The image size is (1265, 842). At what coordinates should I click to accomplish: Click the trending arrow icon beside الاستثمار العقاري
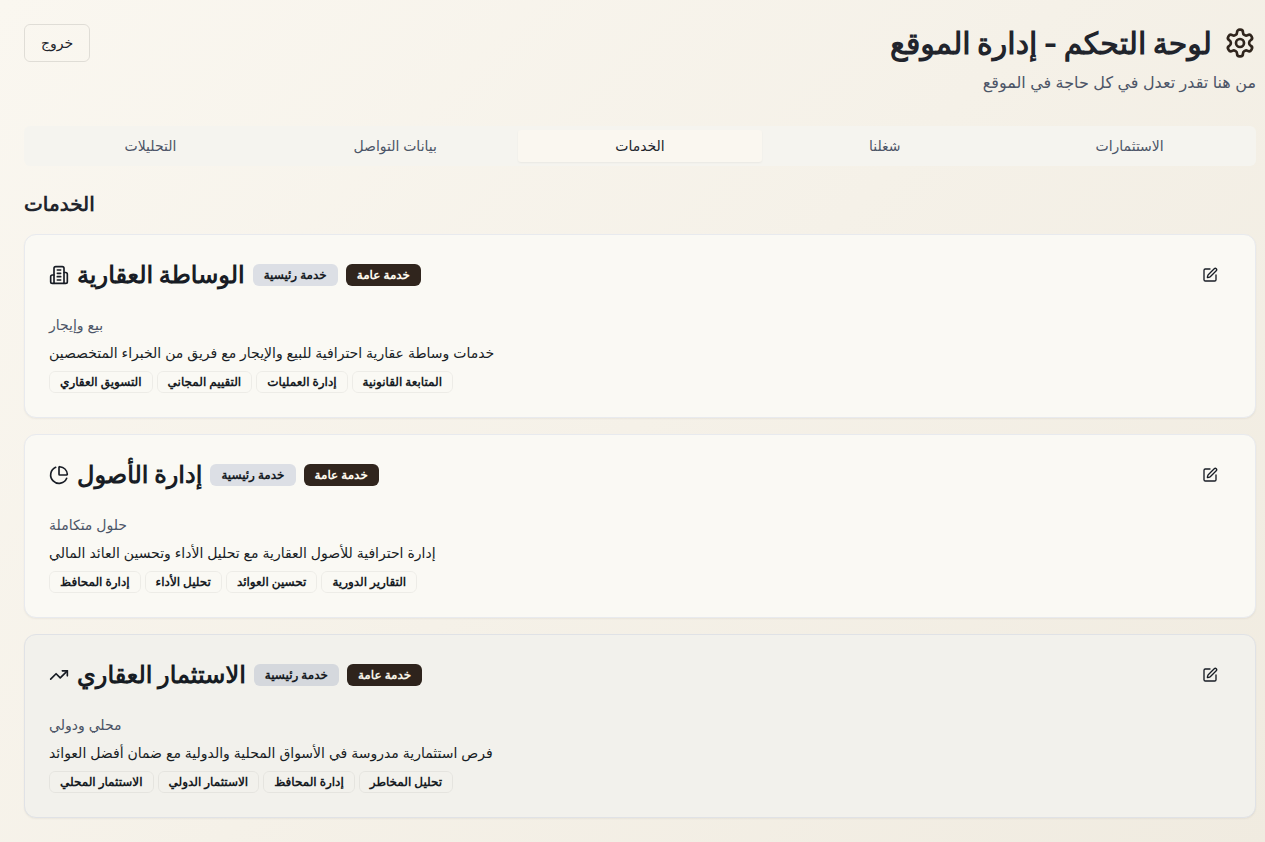point(59,675)
